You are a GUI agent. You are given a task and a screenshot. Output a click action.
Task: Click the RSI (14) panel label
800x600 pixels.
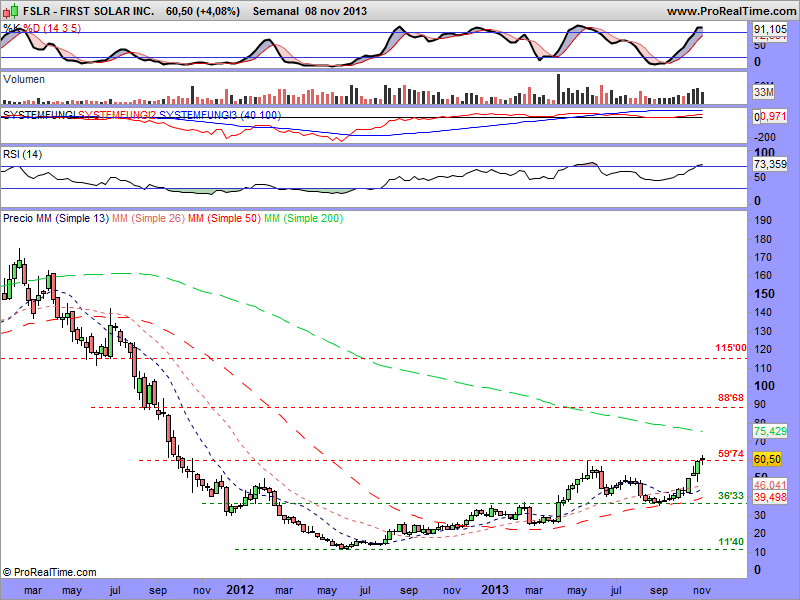click(22, 154)
